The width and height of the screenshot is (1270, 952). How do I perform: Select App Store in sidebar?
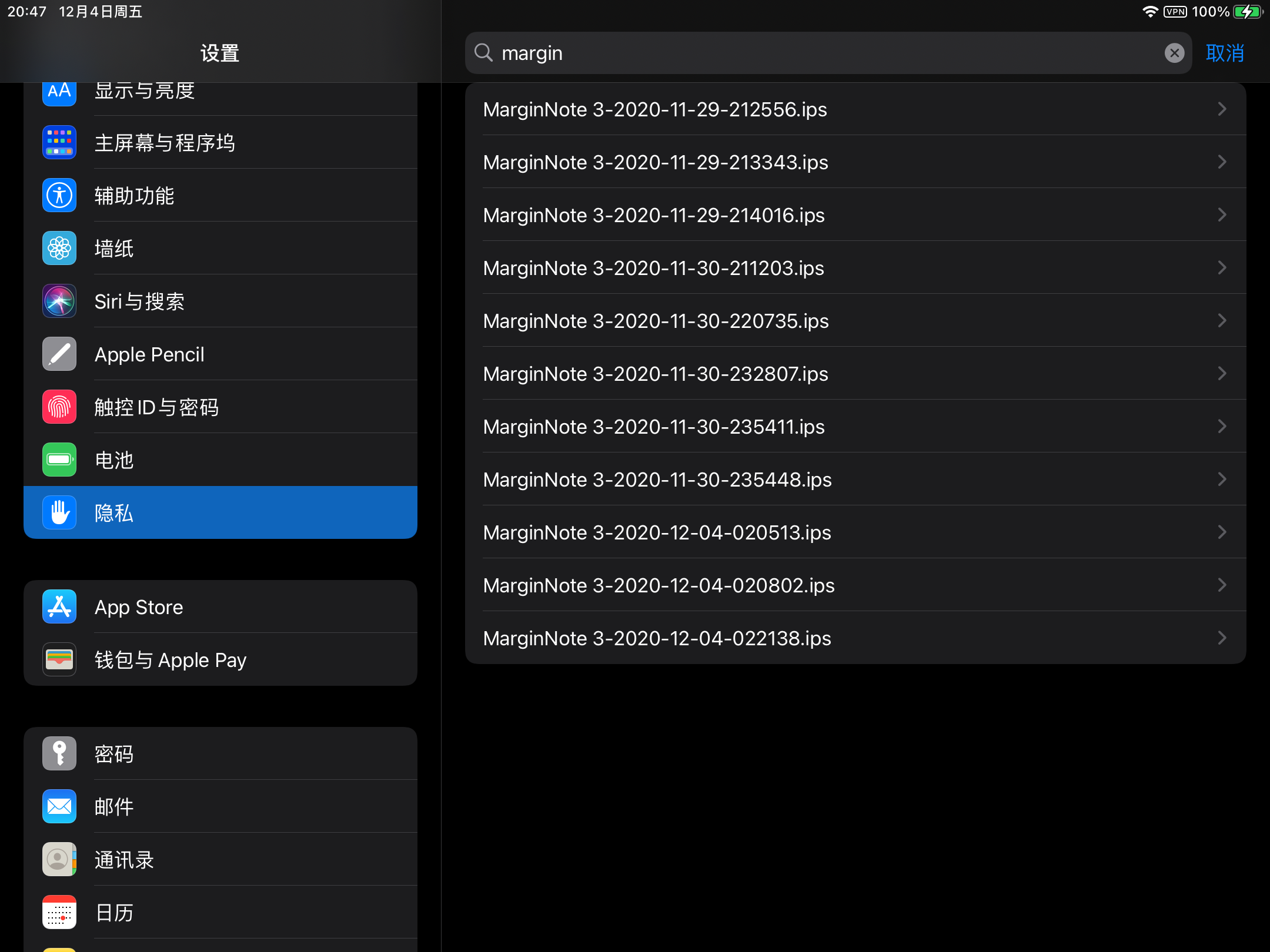click(220, 606)
